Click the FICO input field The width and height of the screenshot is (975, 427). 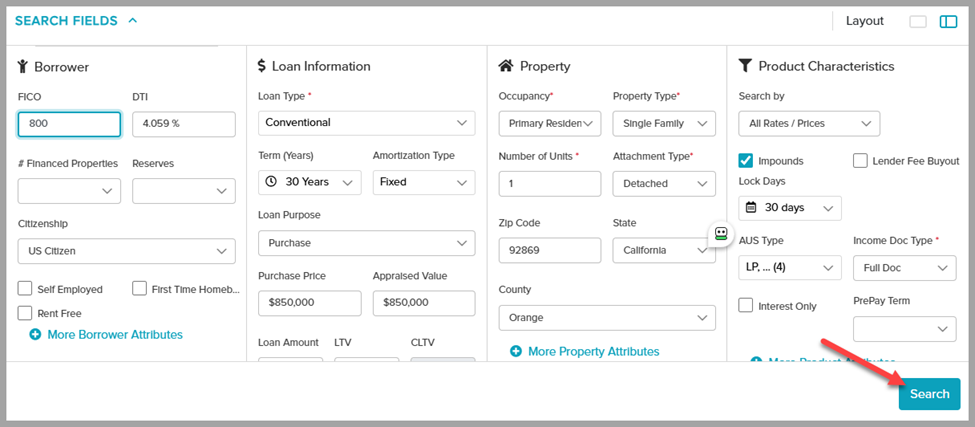pos(69,123)
